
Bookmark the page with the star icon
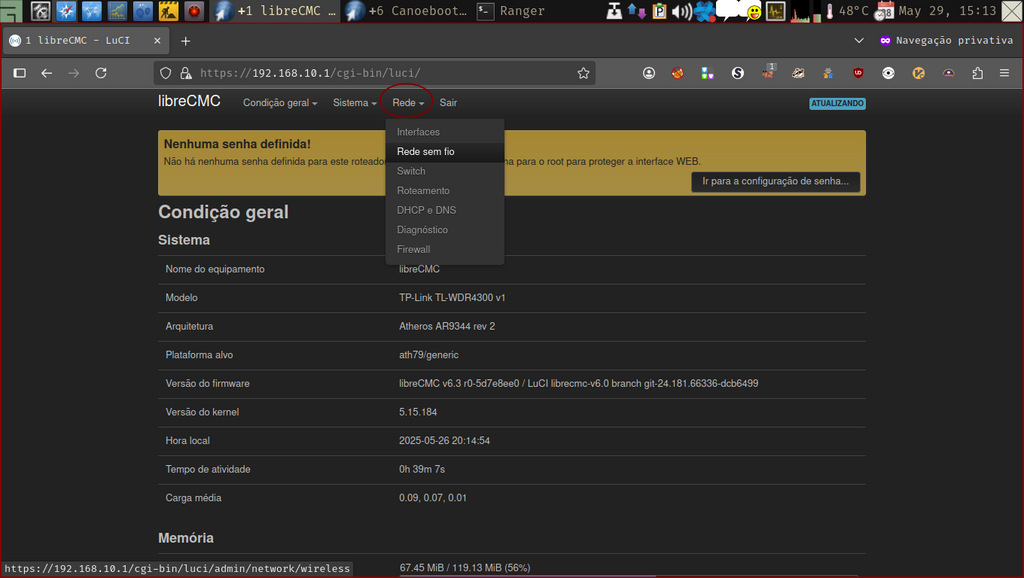tap(584, 72)
